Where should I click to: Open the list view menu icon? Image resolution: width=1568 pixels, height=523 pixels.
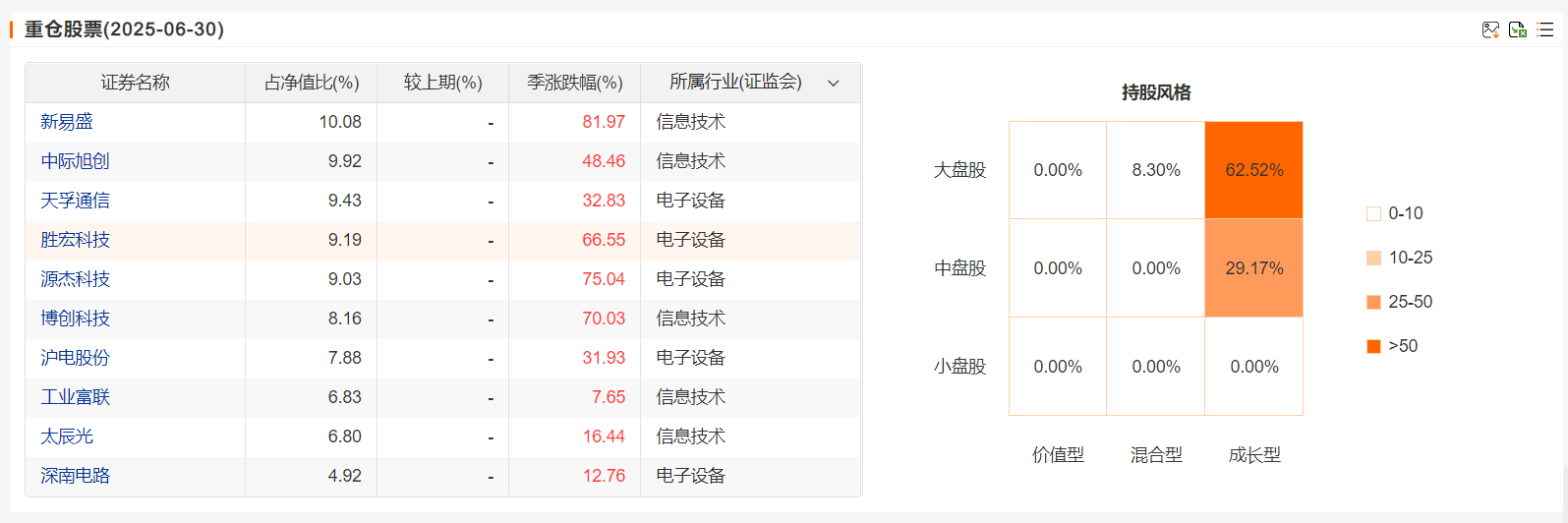[x=1544, y=29]
